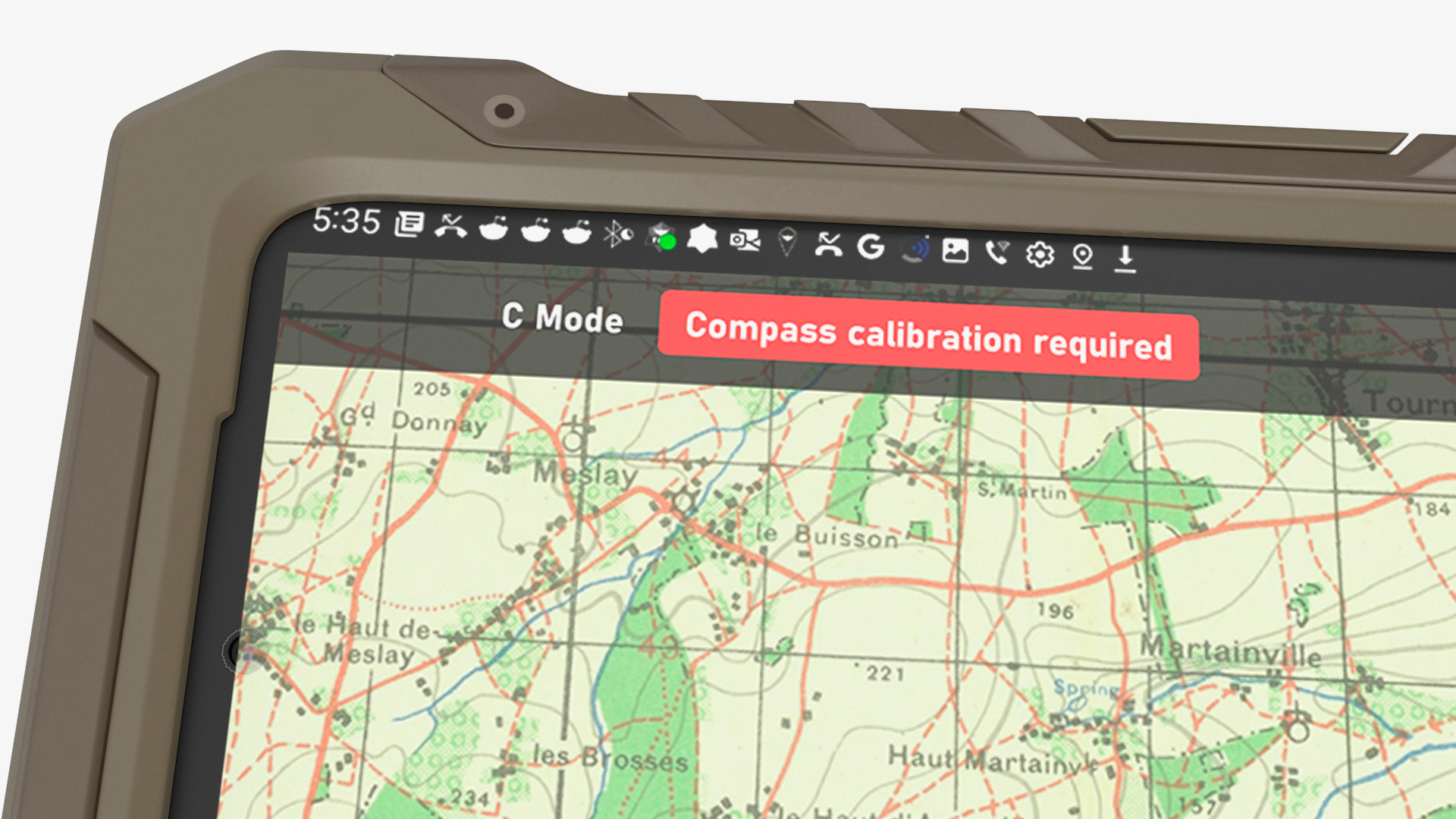
Task: Tap the news notification icon beside the clock
Action: click(x=409, y=224)
